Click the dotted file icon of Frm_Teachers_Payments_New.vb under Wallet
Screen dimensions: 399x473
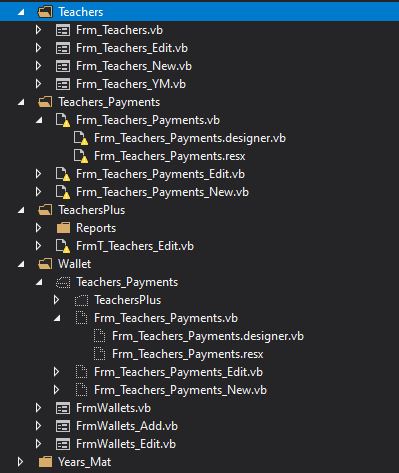81,390
